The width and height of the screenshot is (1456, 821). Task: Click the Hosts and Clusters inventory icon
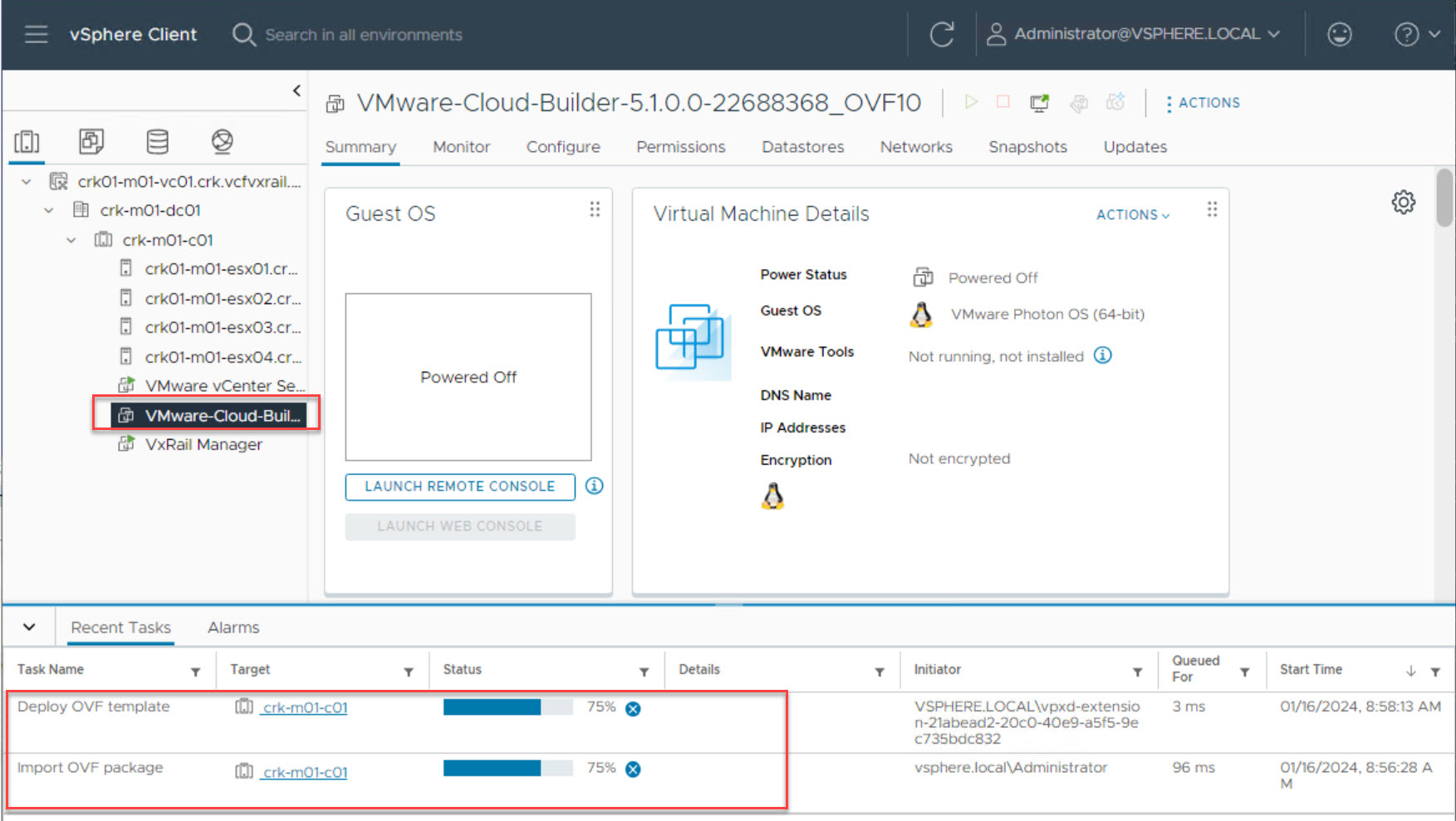(27, 142)
